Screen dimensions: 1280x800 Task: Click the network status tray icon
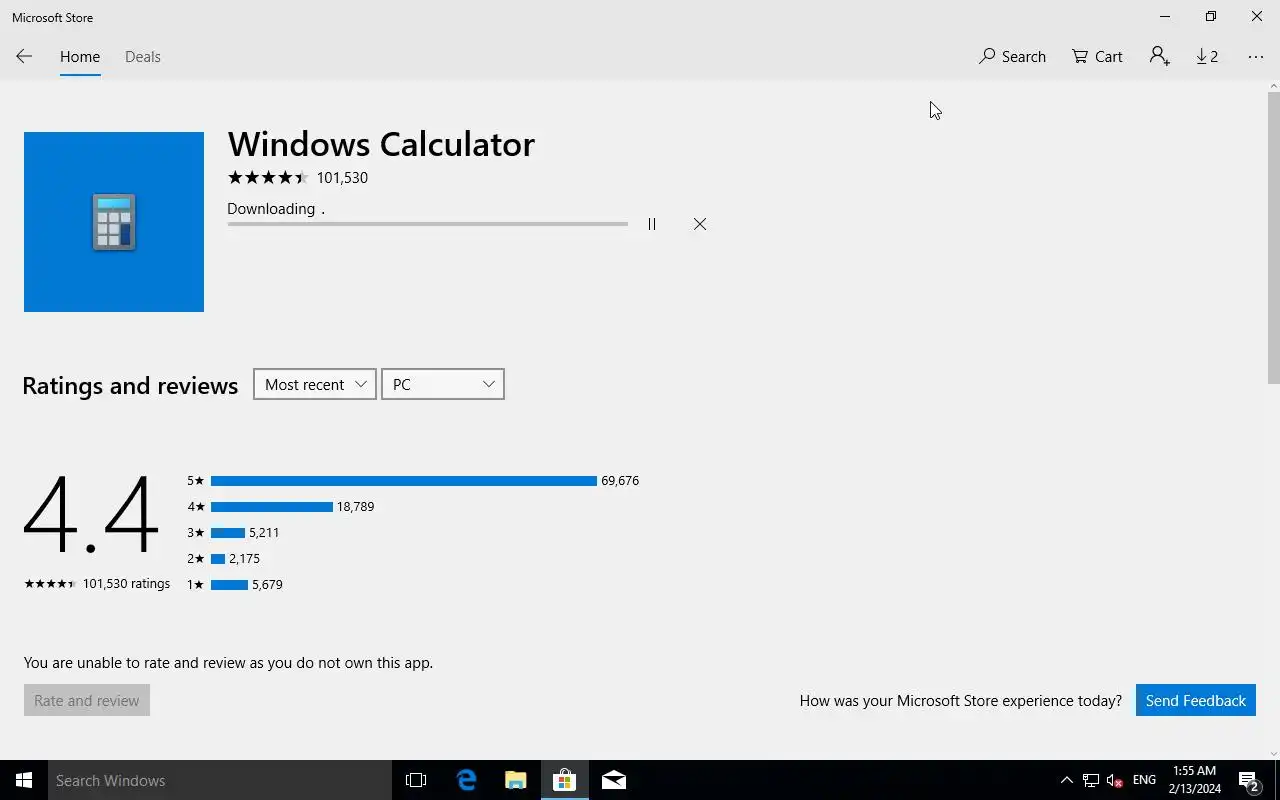[1091, 780]
